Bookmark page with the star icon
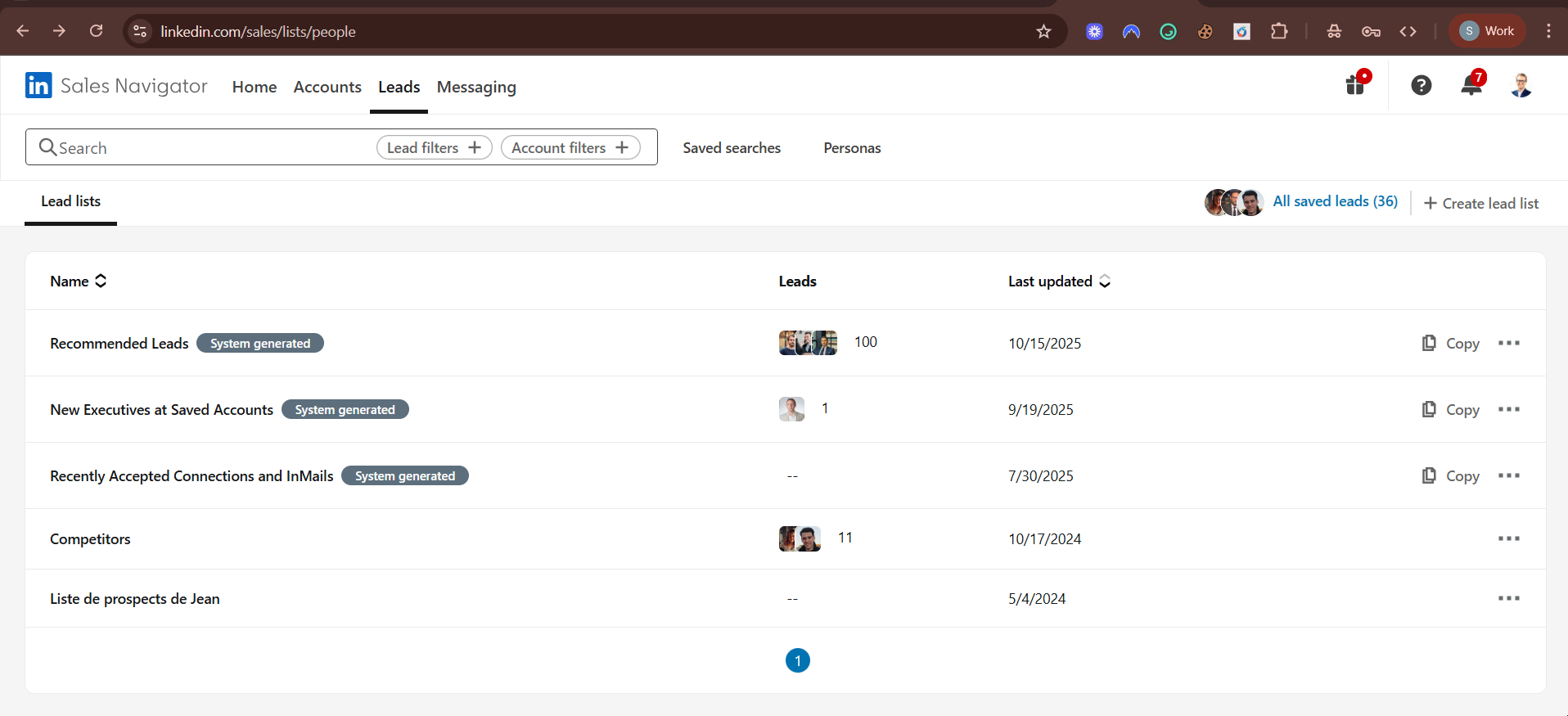The height and width of the screenshot is (716, 1568). click(1043, 31)
